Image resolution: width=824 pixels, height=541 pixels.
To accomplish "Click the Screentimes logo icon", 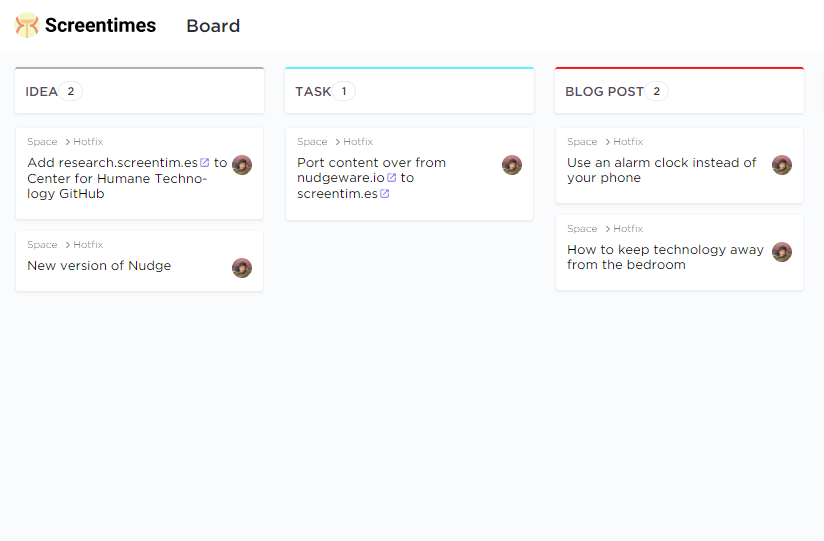I will 27,25.
